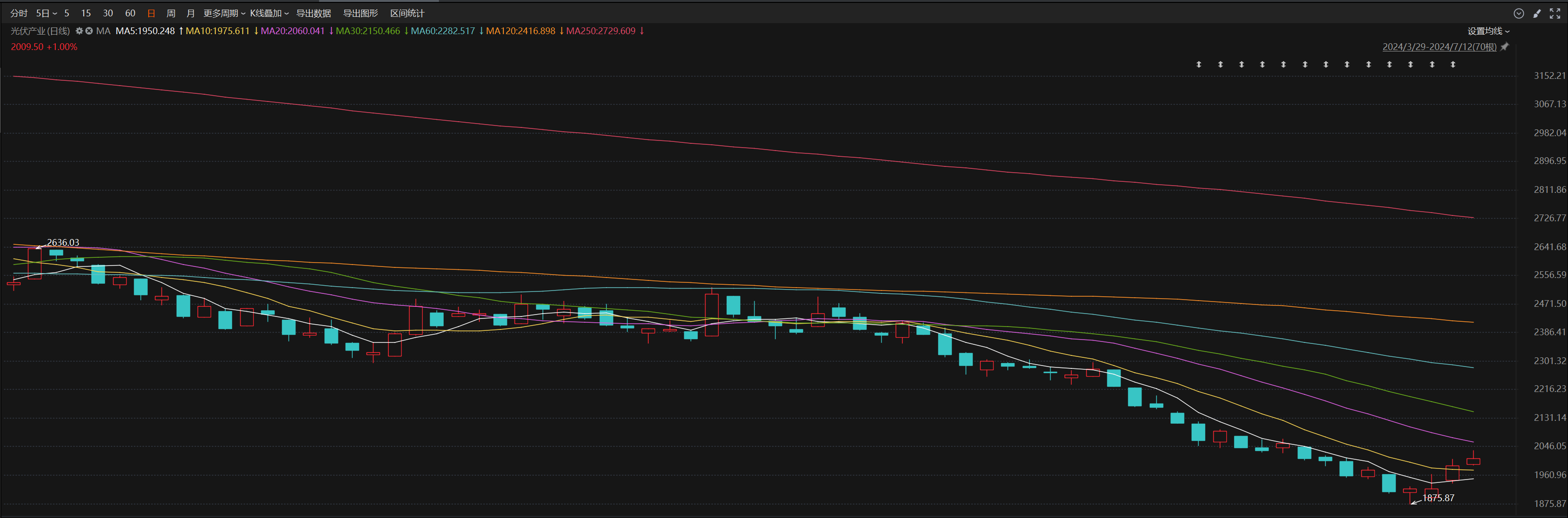This screenshot has width=1568, height=518.
Task: Open the 5日 dropdown
Action: (x=46, y=13)
